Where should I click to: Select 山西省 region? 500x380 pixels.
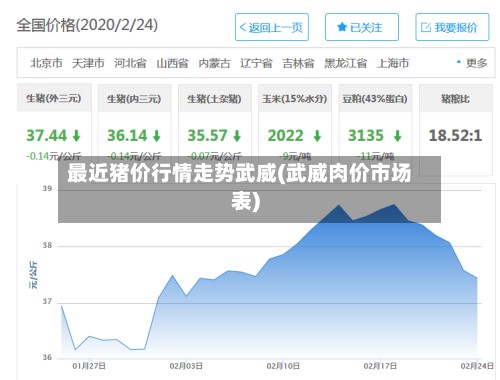(x=172, y=63)
